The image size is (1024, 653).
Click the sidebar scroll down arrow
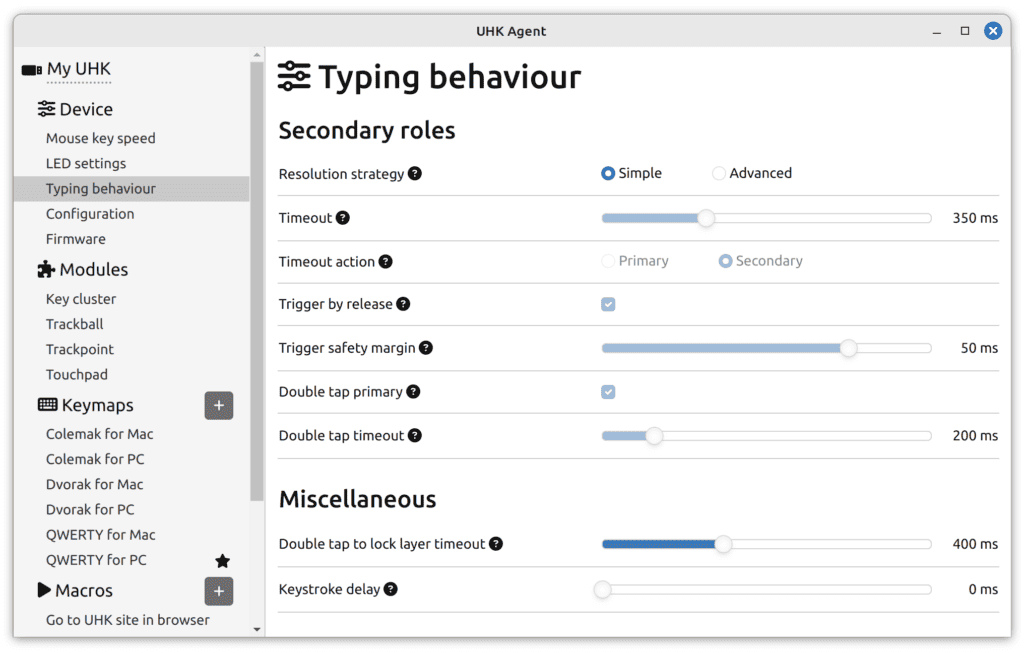click(x=257, y=629)
